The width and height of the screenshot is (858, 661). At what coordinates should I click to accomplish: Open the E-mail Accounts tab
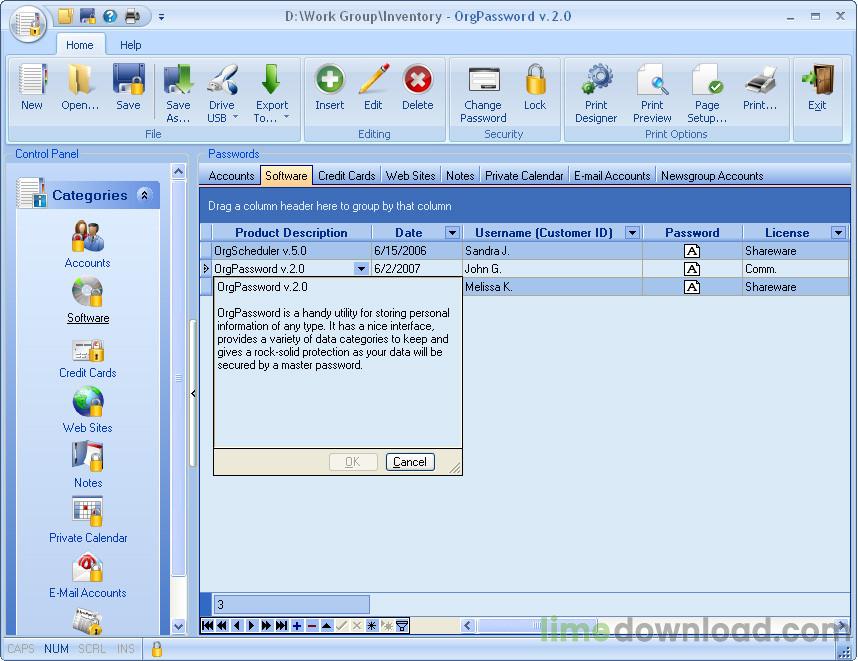(612, 176)
